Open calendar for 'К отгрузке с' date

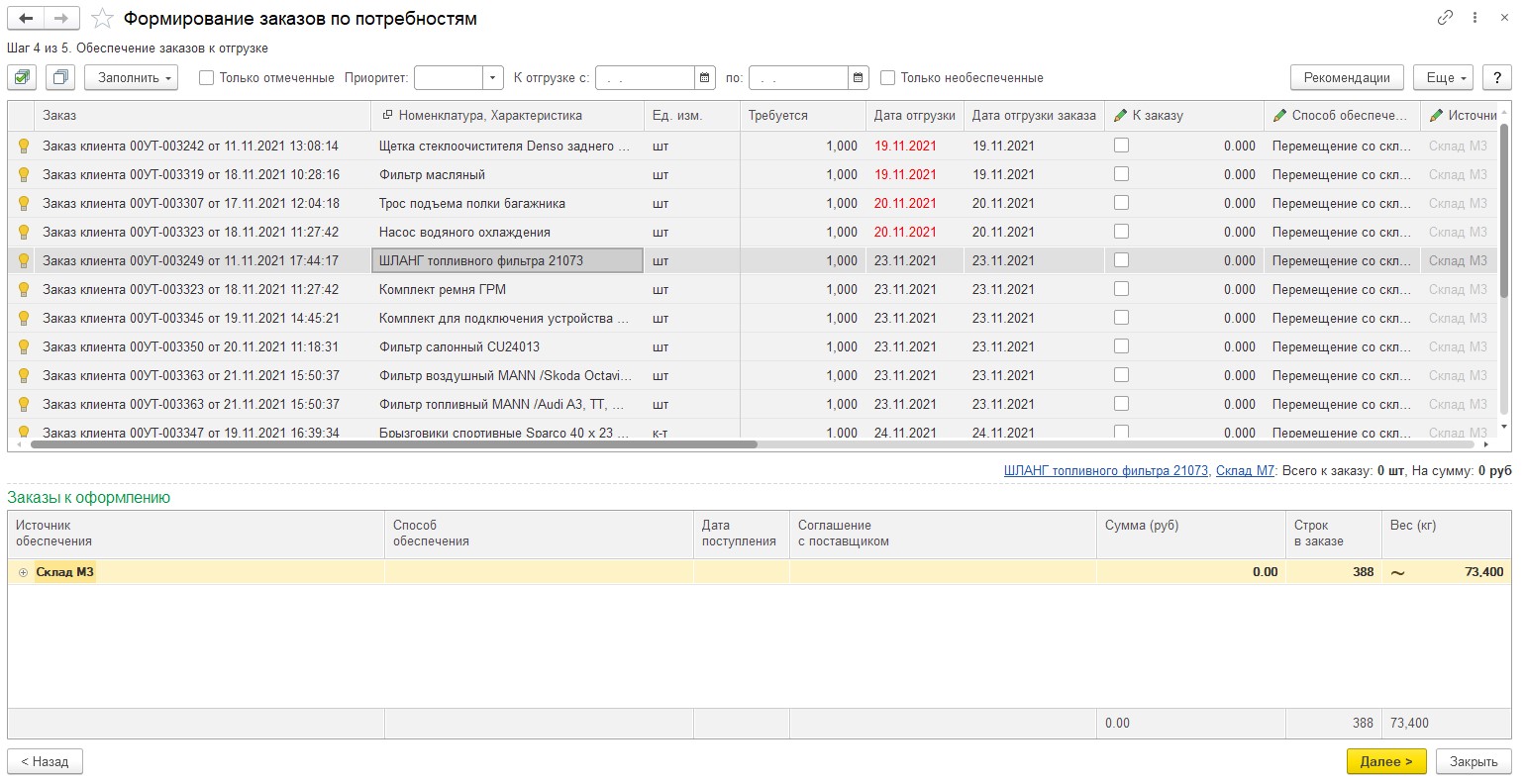705,77
